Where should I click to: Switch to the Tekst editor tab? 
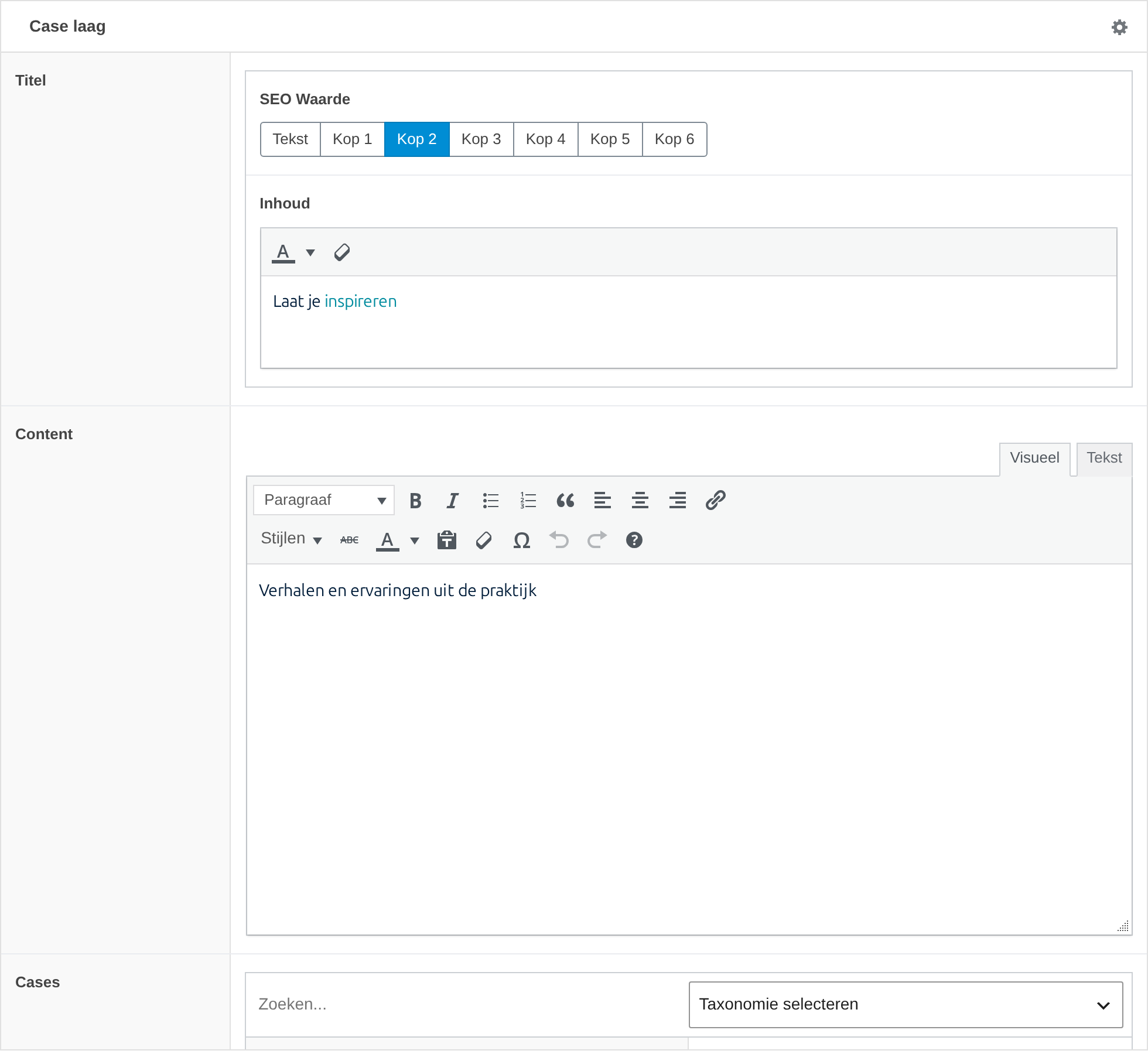click(x=1104, y=458)
